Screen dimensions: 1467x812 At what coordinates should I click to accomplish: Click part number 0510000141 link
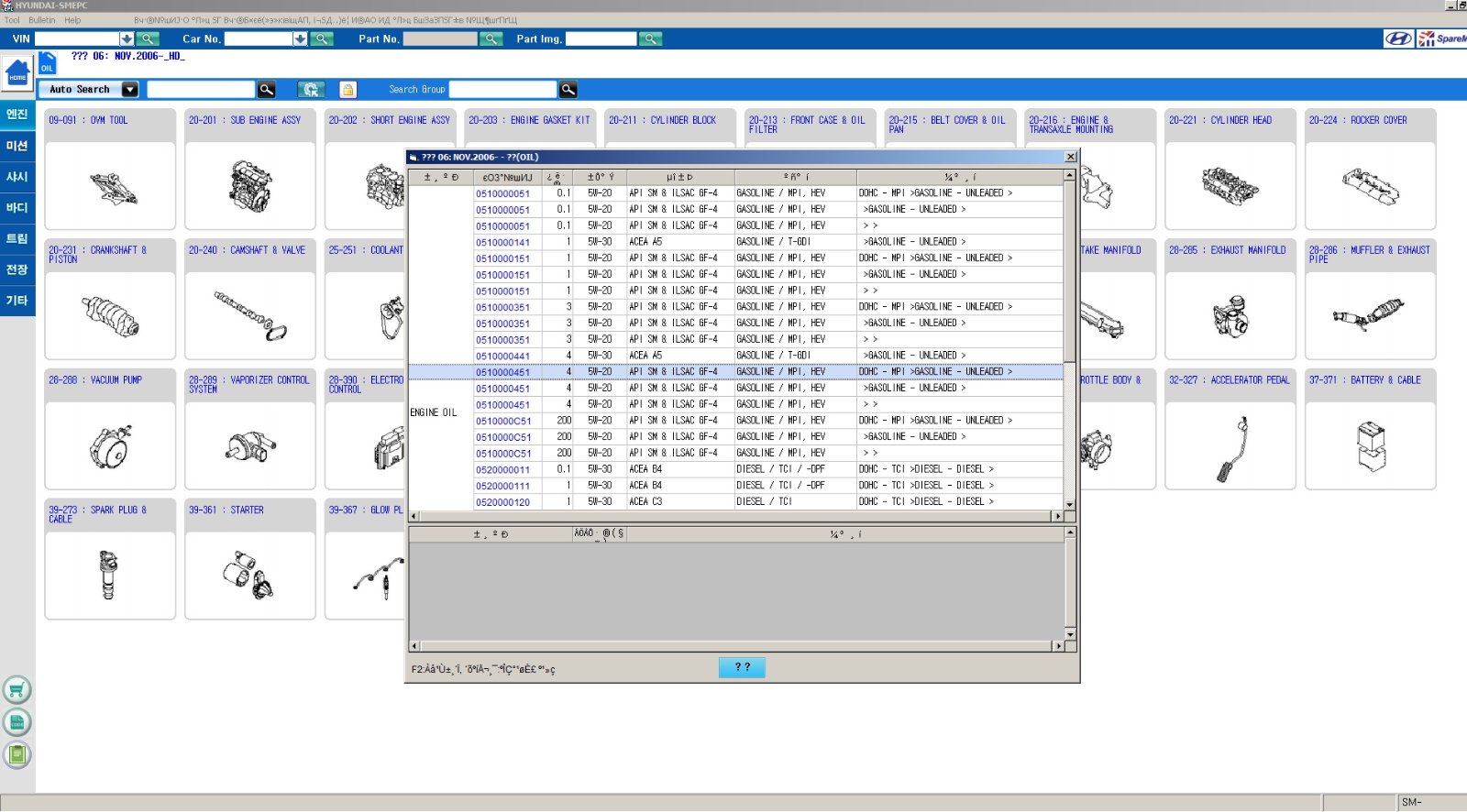502,242
